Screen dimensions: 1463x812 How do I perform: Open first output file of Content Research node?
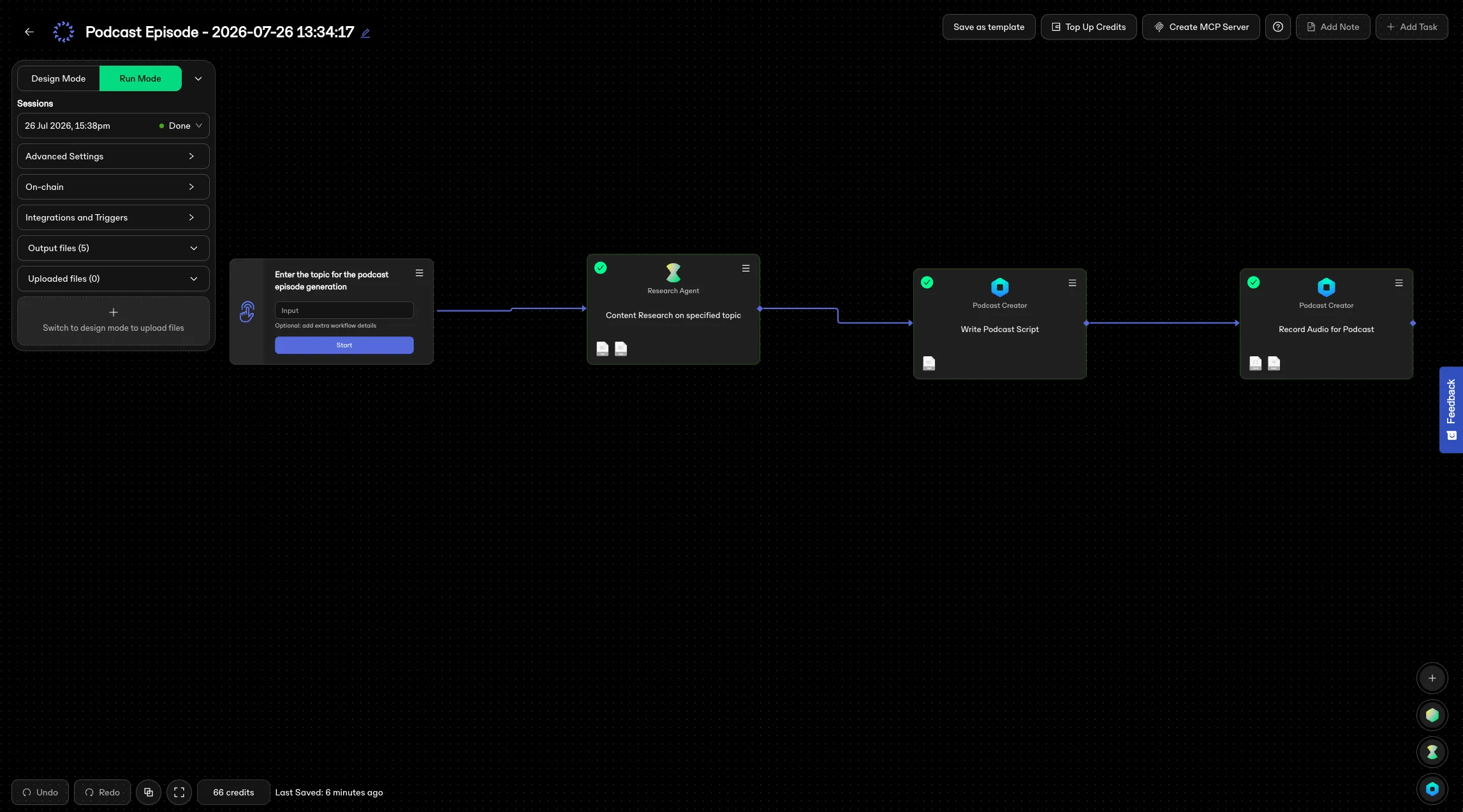click(603, 349)
